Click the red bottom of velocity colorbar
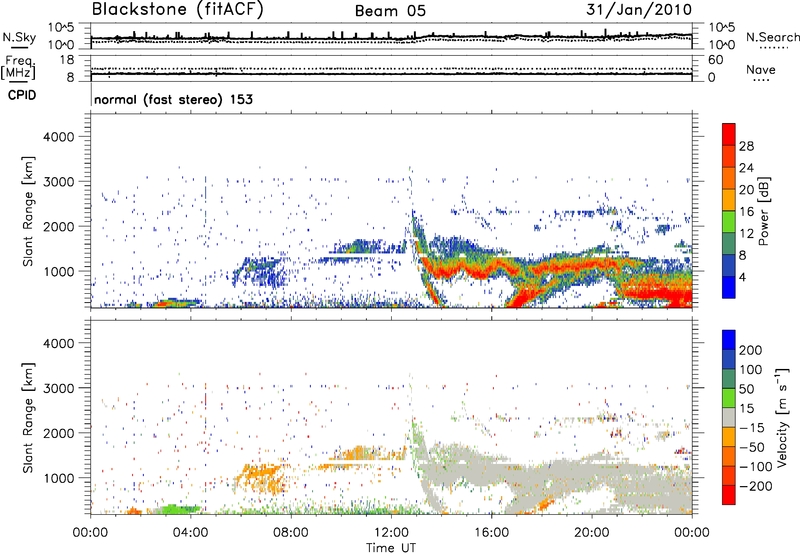The height and width of the screenshot is (554, 800). 729,495
